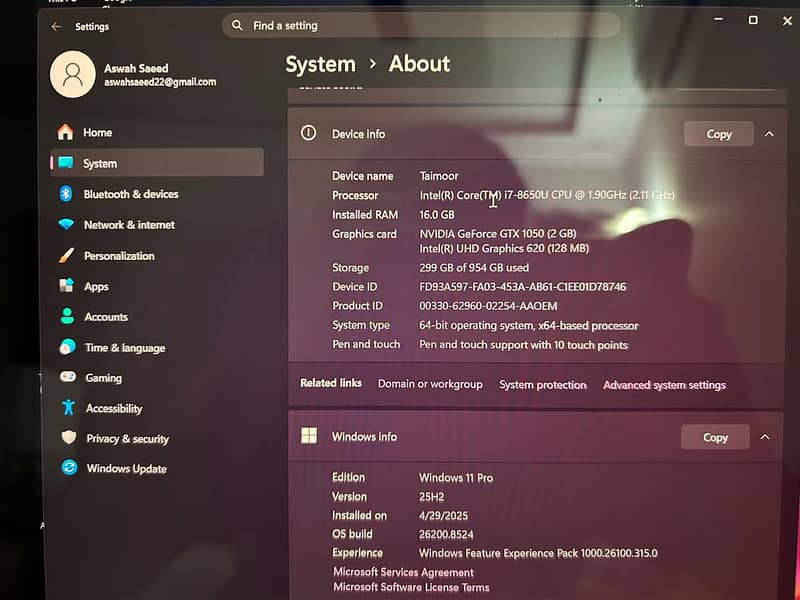Screen dimensions: 800x600
Task: Copy the Device info details
Action: [719, 134]
